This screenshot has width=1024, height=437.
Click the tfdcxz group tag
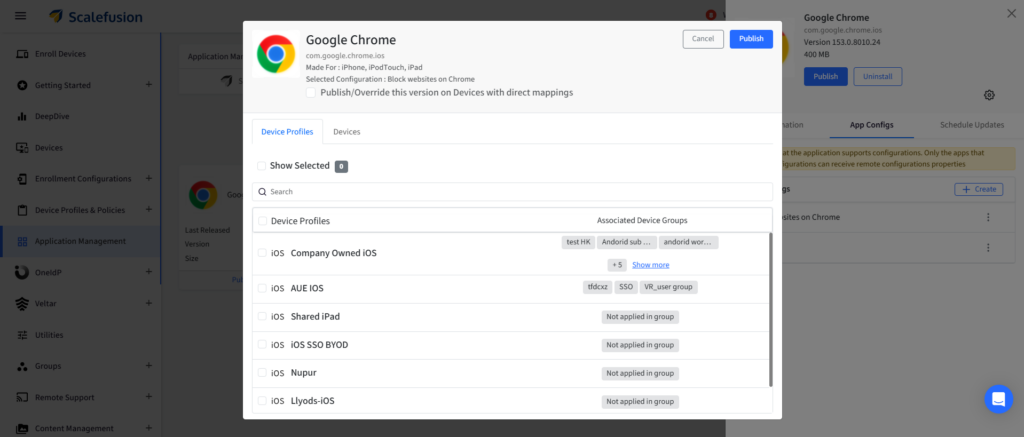point(598,287)
